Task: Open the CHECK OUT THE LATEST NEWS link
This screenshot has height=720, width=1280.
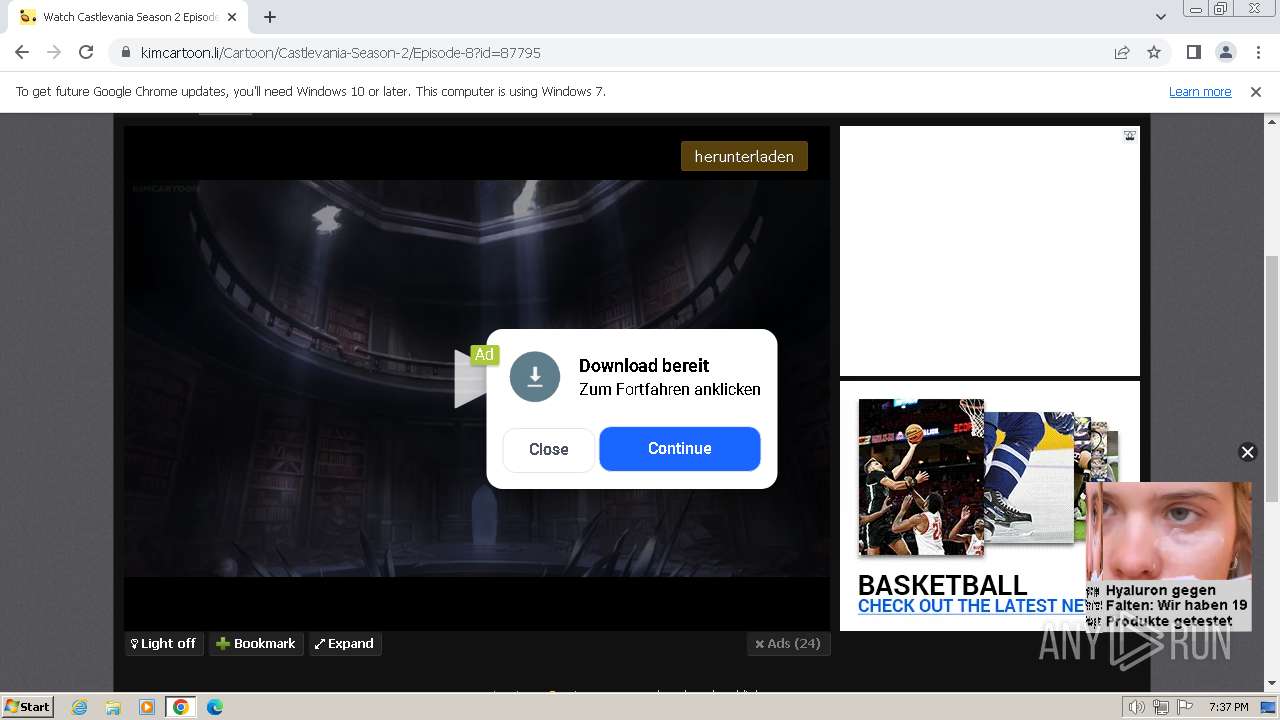Action: point(972,606)
